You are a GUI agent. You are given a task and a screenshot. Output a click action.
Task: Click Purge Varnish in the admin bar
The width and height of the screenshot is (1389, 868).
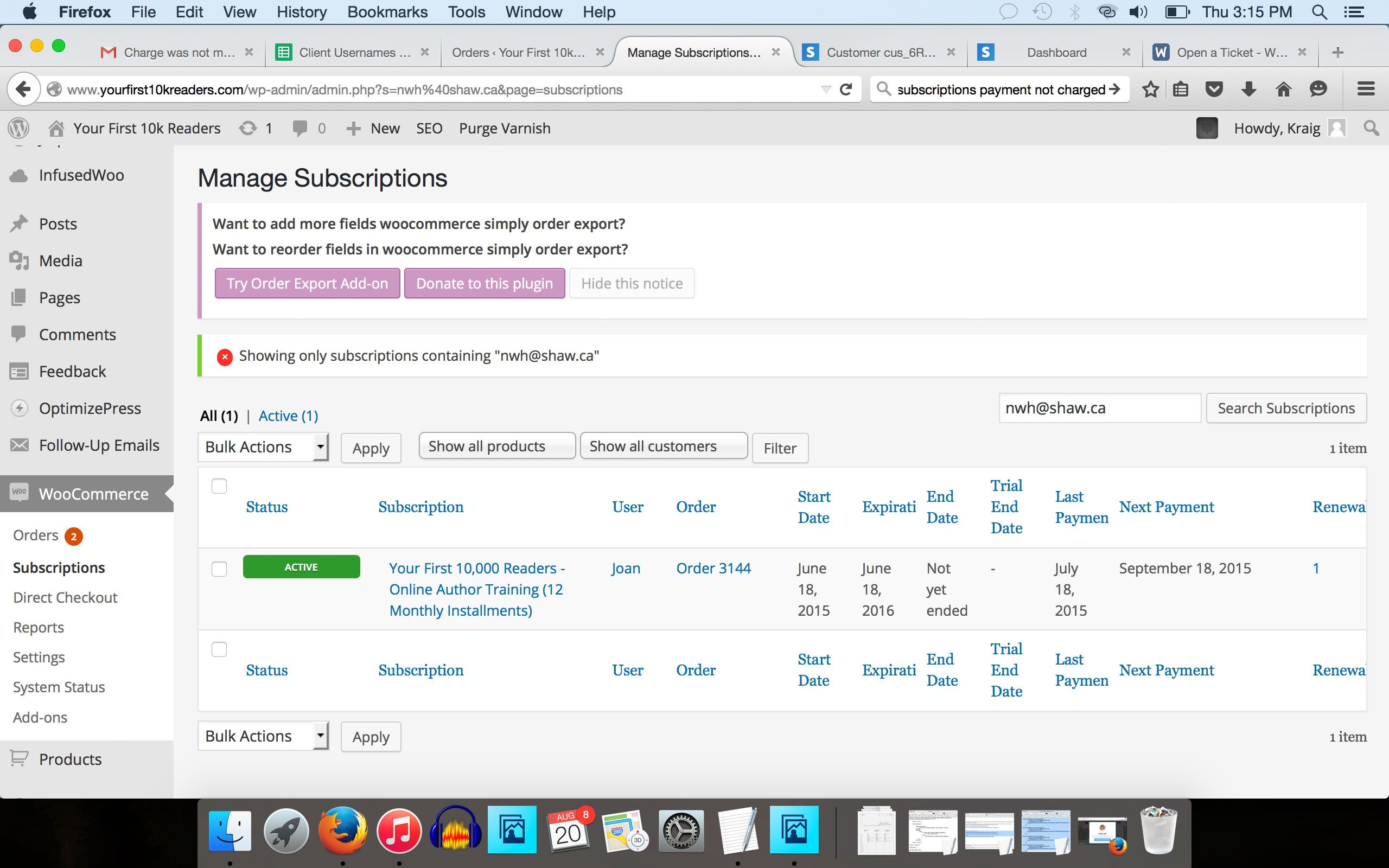pos(505,128)
